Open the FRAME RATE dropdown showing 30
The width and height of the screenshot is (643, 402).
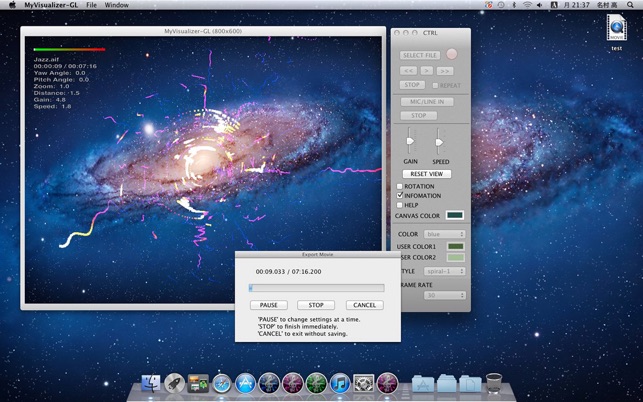click(x=445, y=295)
